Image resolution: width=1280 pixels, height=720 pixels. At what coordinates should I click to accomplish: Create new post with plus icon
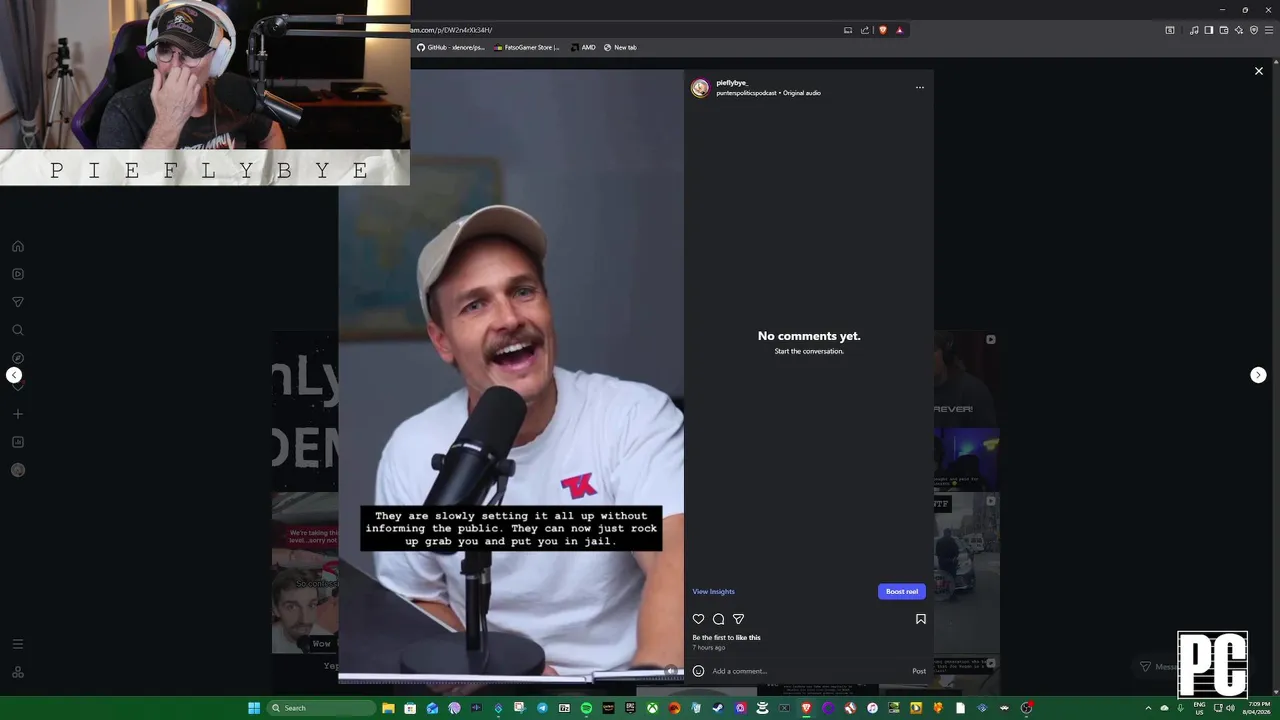(17, 414)
